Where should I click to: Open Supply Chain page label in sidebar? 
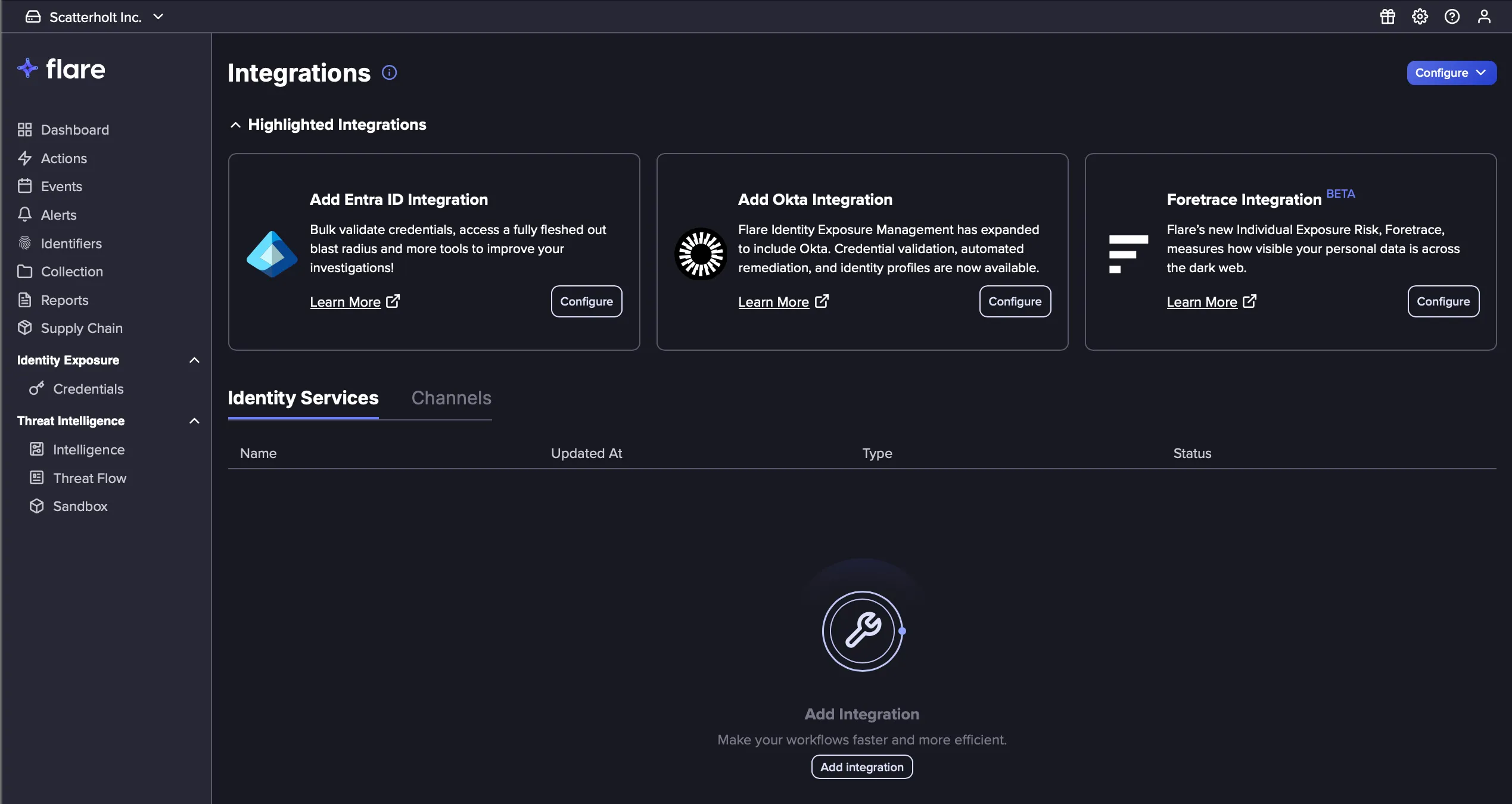(82, 328)
